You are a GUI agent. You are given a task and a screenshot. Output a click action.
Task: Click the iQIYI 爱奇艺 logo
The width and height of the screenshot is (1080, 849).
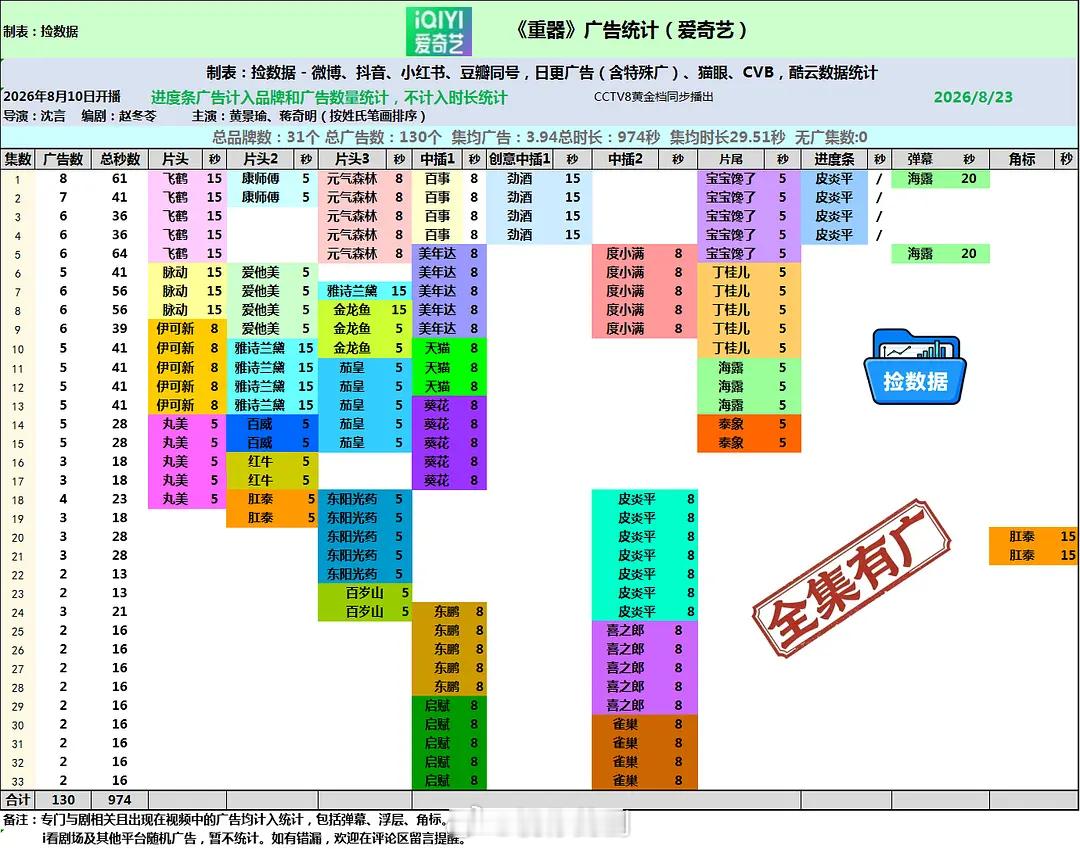(x=439, y=31)
